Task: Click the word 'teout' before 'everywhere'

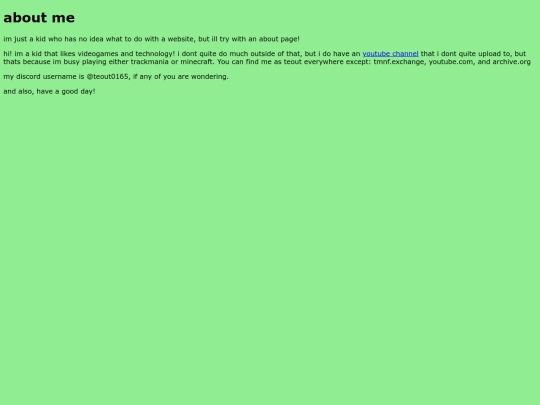Action: pos(292,62)
